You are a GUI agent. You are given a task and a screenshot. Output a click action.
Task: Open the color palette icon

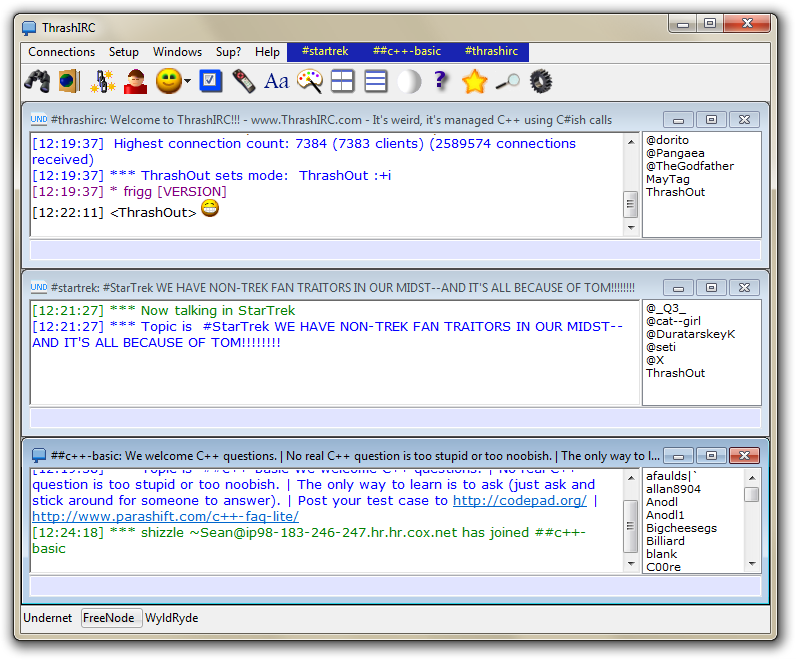(x=310, y=81)
